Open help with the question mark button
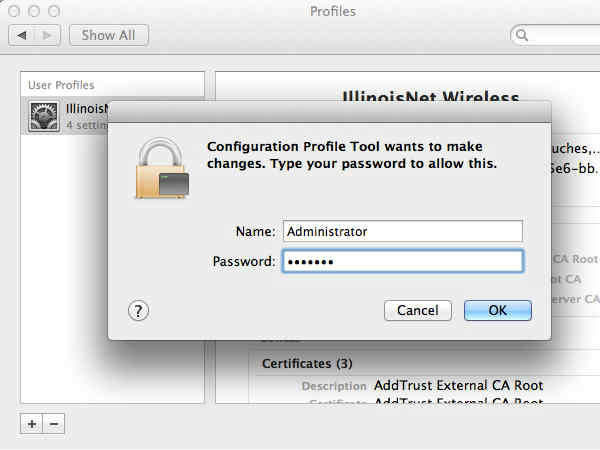 [x=139, y=310]
